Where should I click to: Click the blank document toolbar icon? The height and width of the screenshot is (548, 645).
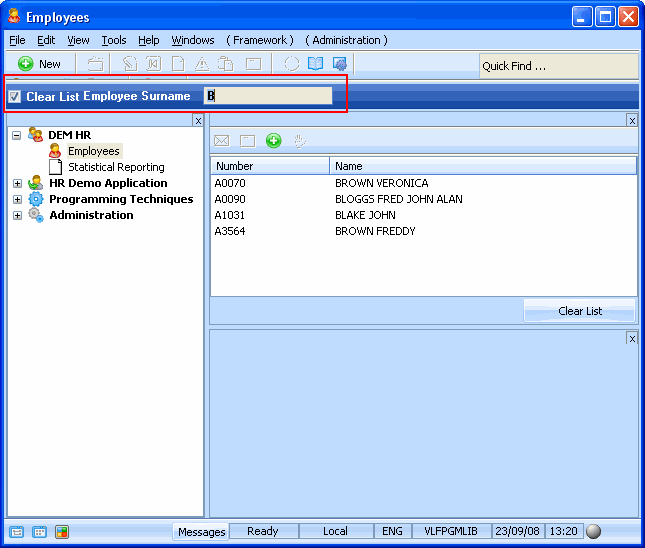tap(178, 64)
